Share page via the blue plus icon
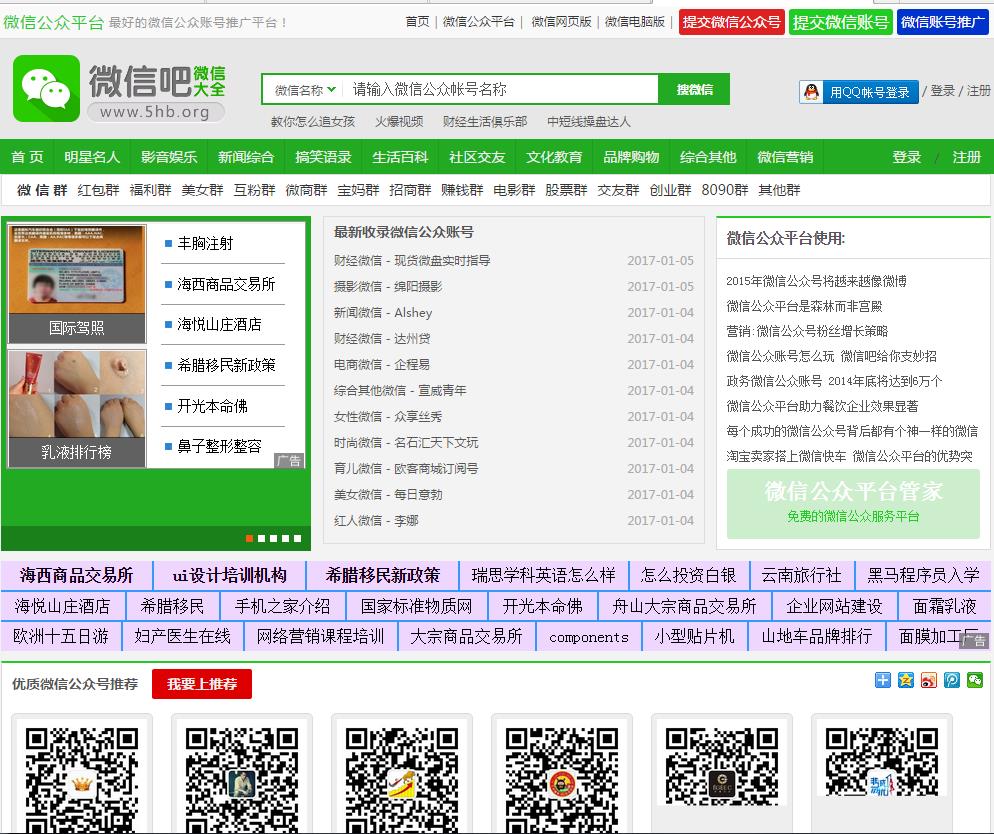Image resolution: width=994 pixels, height=834 pixels. [882, 680]
